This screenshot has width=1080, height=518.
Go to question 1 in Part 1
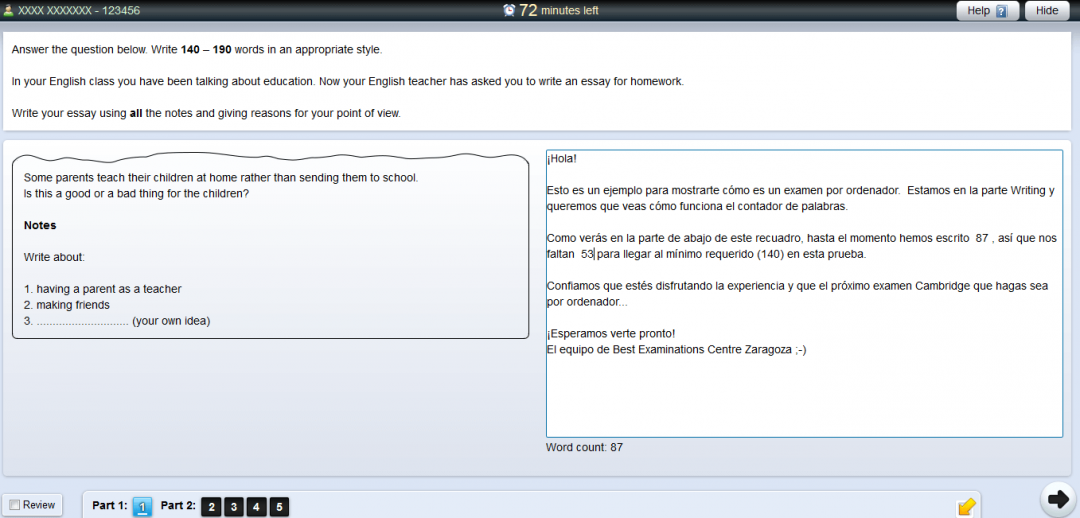pyautogui.click(x=142, y=507)
